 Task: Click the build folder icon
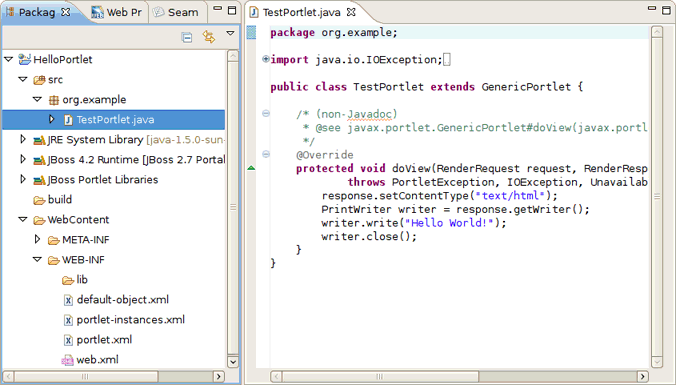[x=39, y=200]
